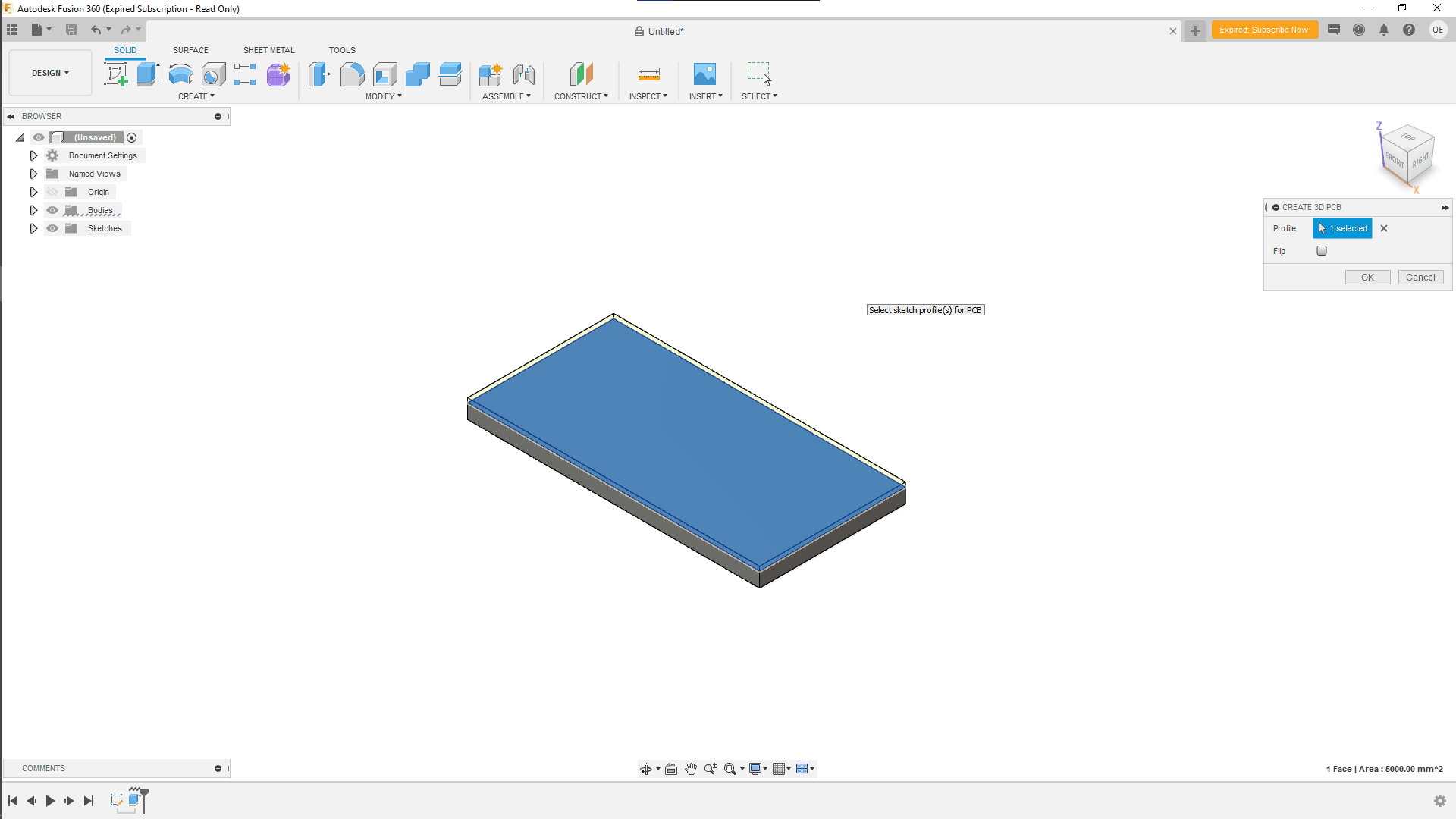Select the Create Sketch tool
The image size is (1456, 819).
click(x=115, y=74)
